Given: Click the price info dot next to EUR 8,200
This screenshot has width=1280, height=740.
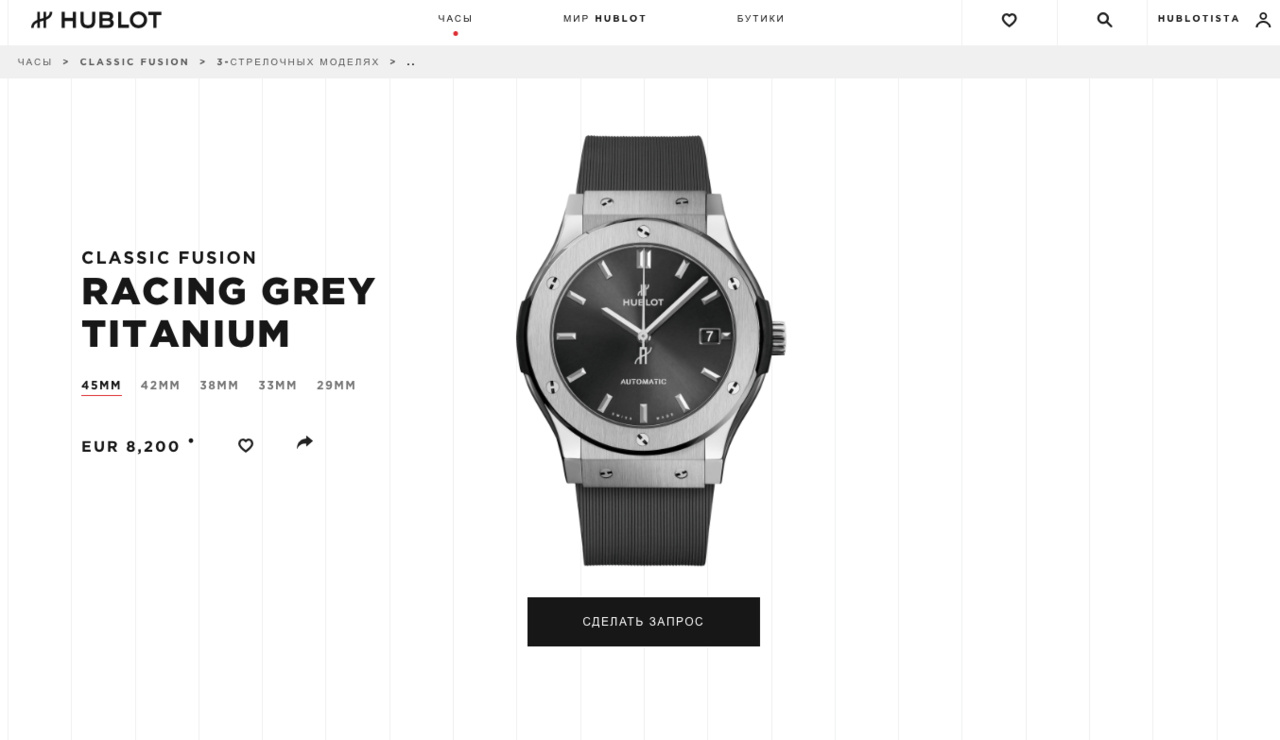Looking at the screenshot, I should pos(191,440).
